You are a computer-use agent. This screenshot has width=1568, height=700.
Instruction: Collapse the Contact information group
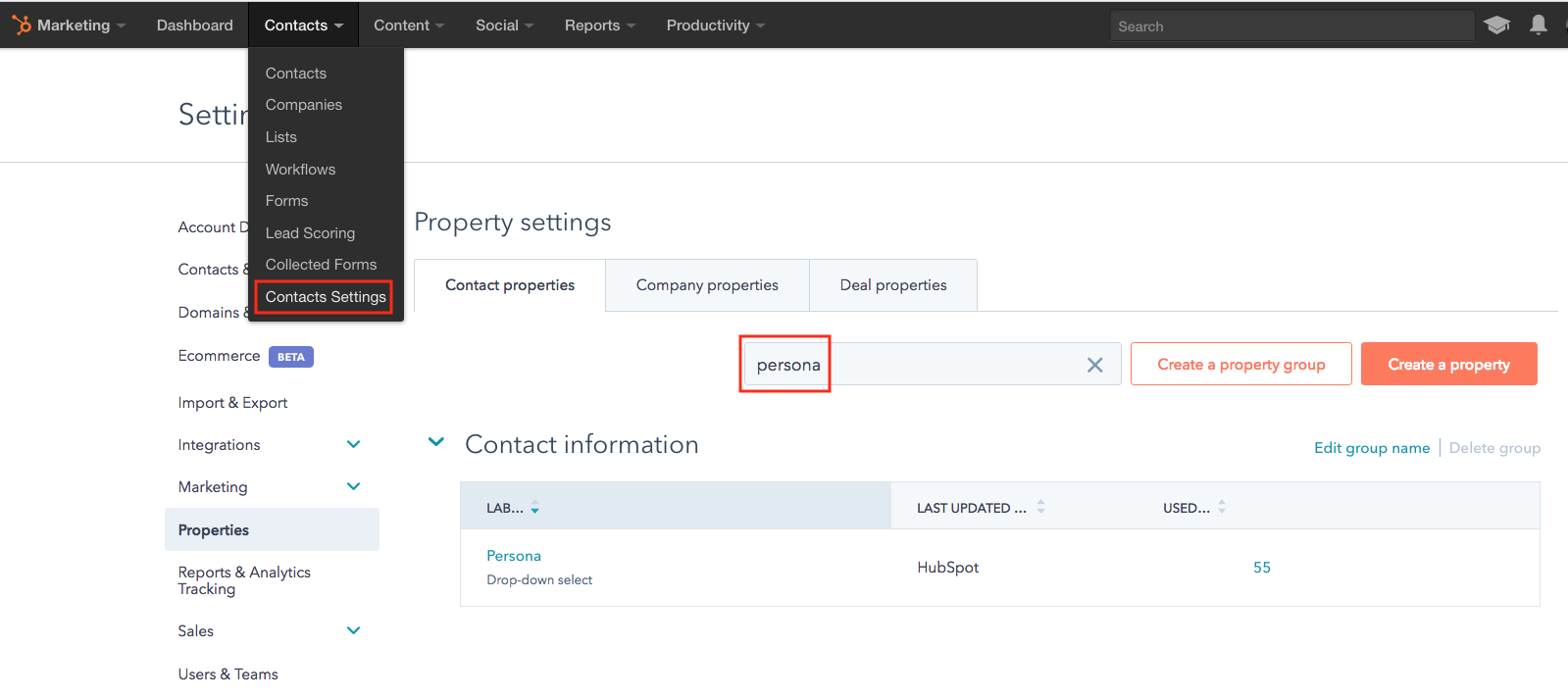click(x=436, y=443)
